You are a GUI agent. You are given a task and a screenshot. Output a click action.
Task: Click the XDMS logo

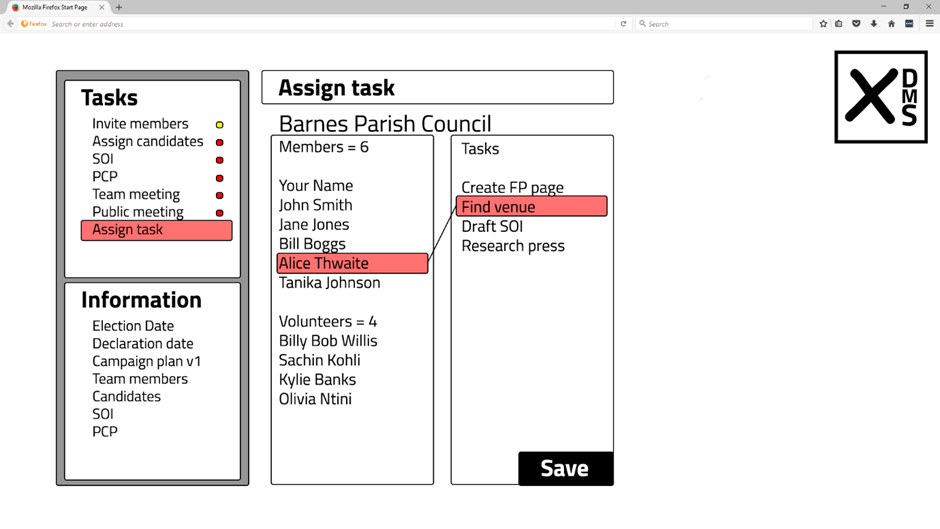[880, 97]
